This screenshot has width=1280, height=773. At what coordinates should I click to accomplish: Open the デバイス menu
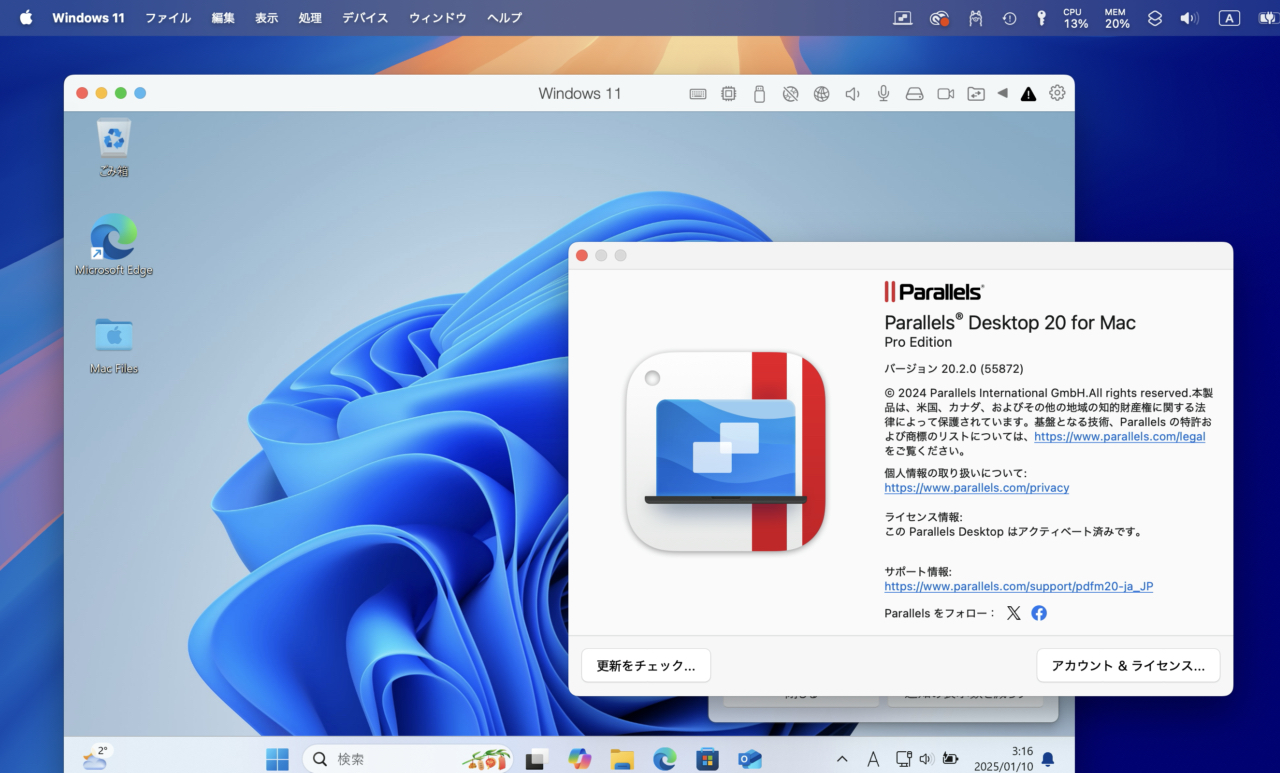point(365,18)
